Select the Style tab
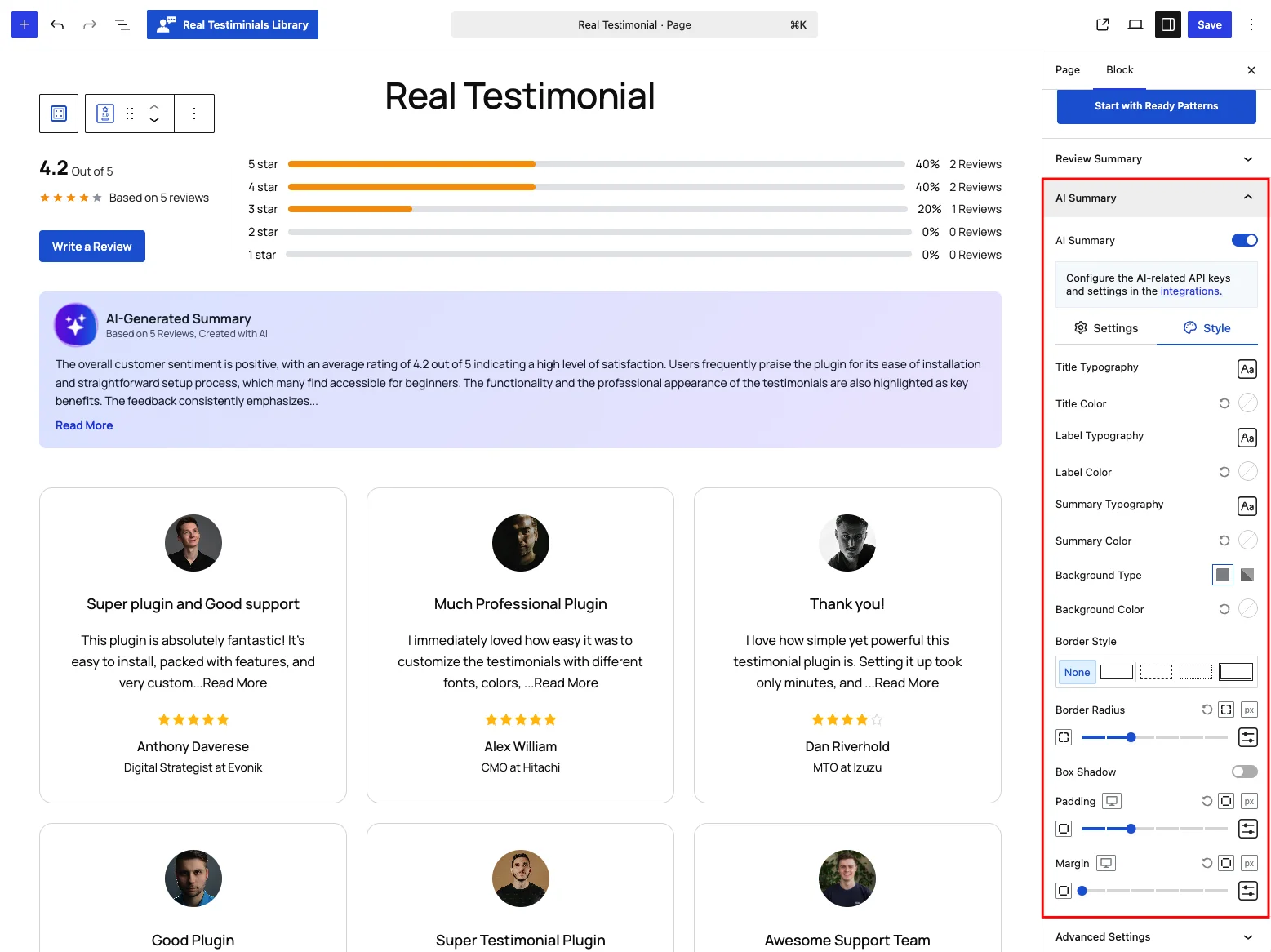The image size is (1271, 952). point(1207,328)
